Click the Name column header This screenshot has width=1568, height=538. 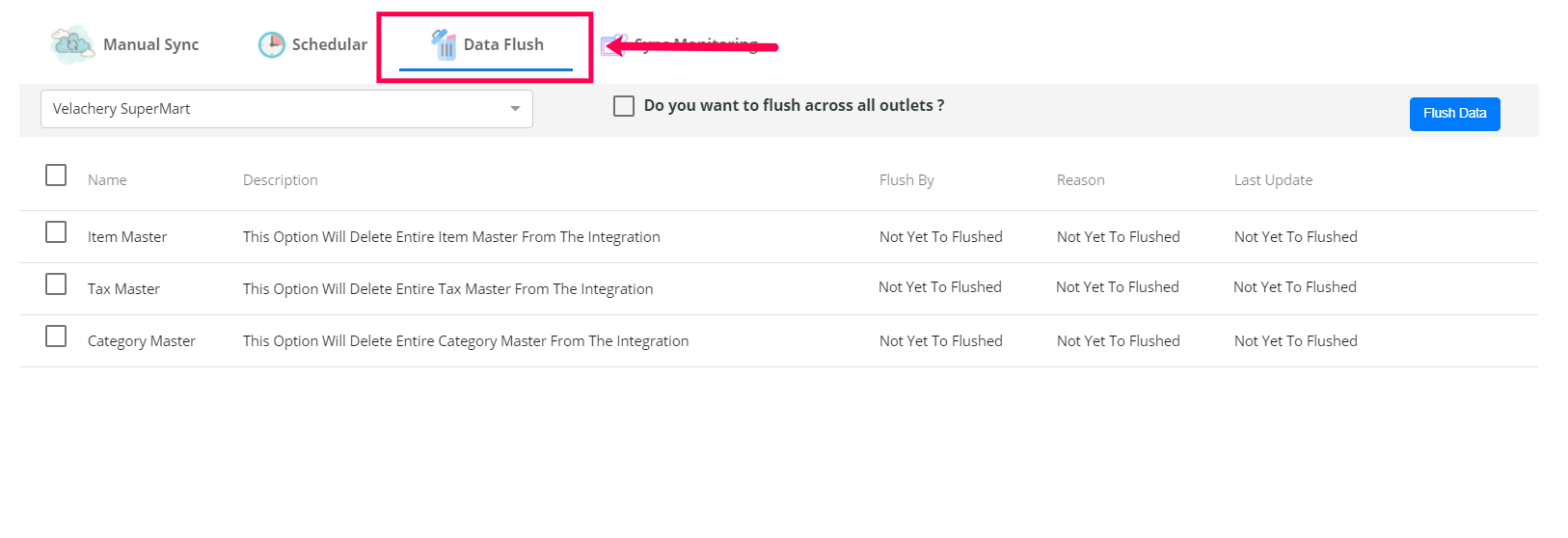107,180
